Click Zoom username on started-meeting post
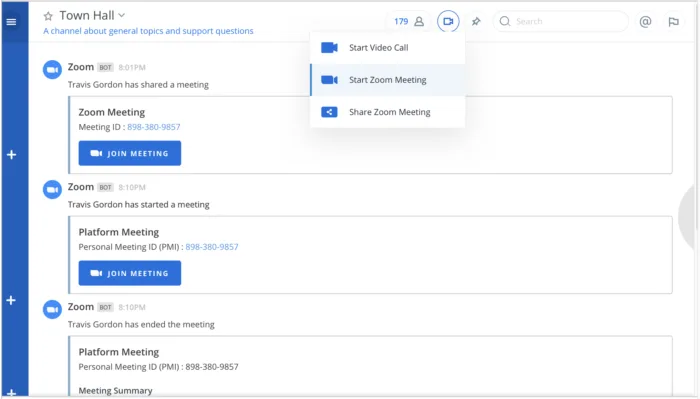700x399 pixels. [x=81, y=187]
